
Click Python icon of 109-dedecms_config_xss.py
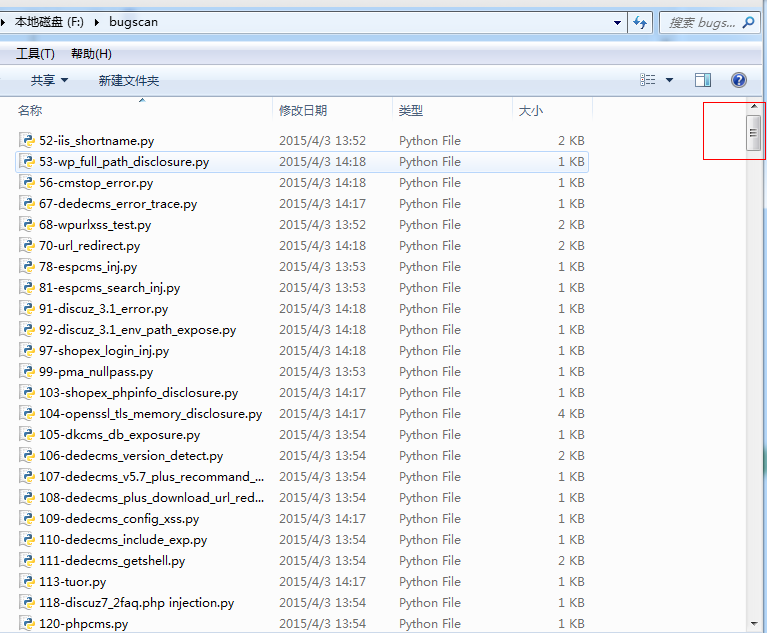pos(27,519)
